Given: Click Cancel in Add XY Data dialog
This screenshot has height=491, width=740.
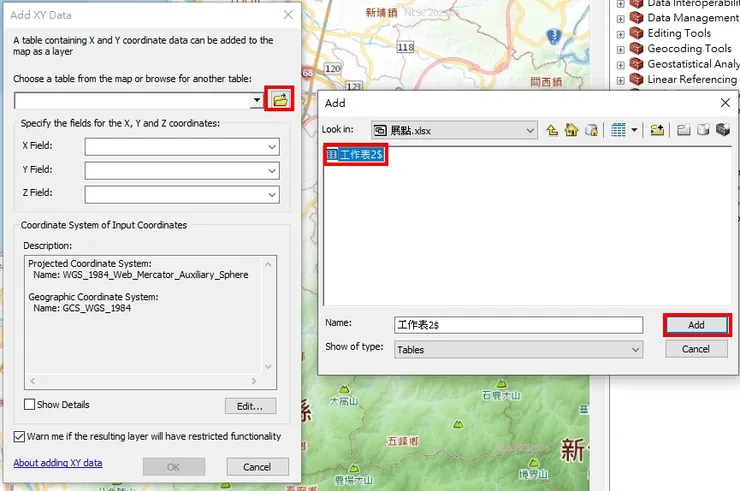Looking at the screenshot, I should click(x=257, y=467).
